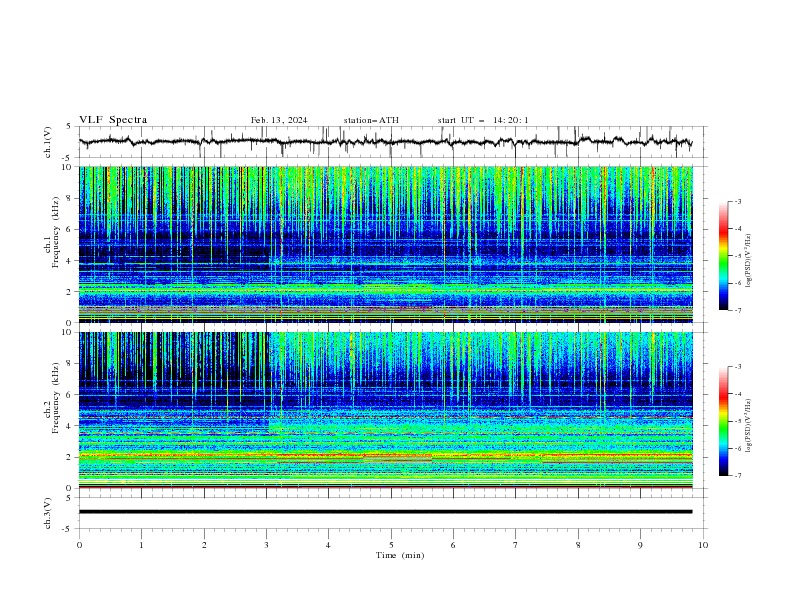
Task: Click the date 'Feb. 13, 2024'
Action: coord(279,120)
